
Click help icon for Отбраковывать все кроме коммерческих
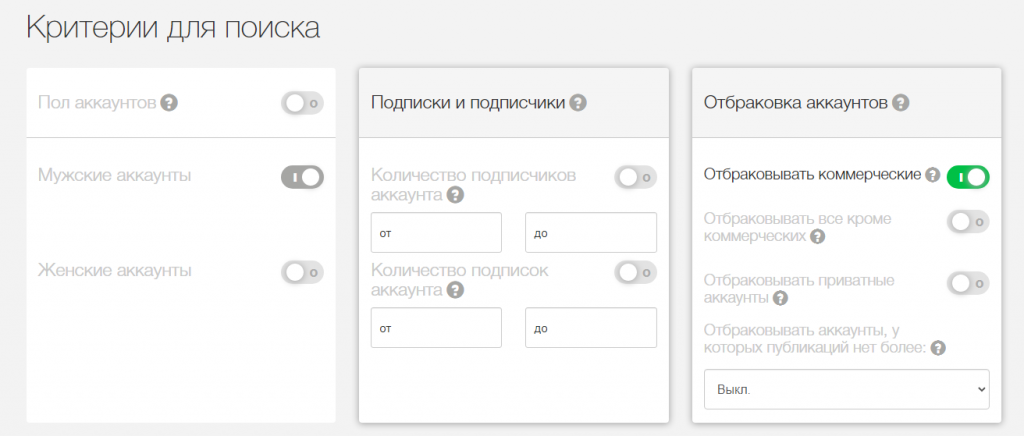[x=817, y=237]
